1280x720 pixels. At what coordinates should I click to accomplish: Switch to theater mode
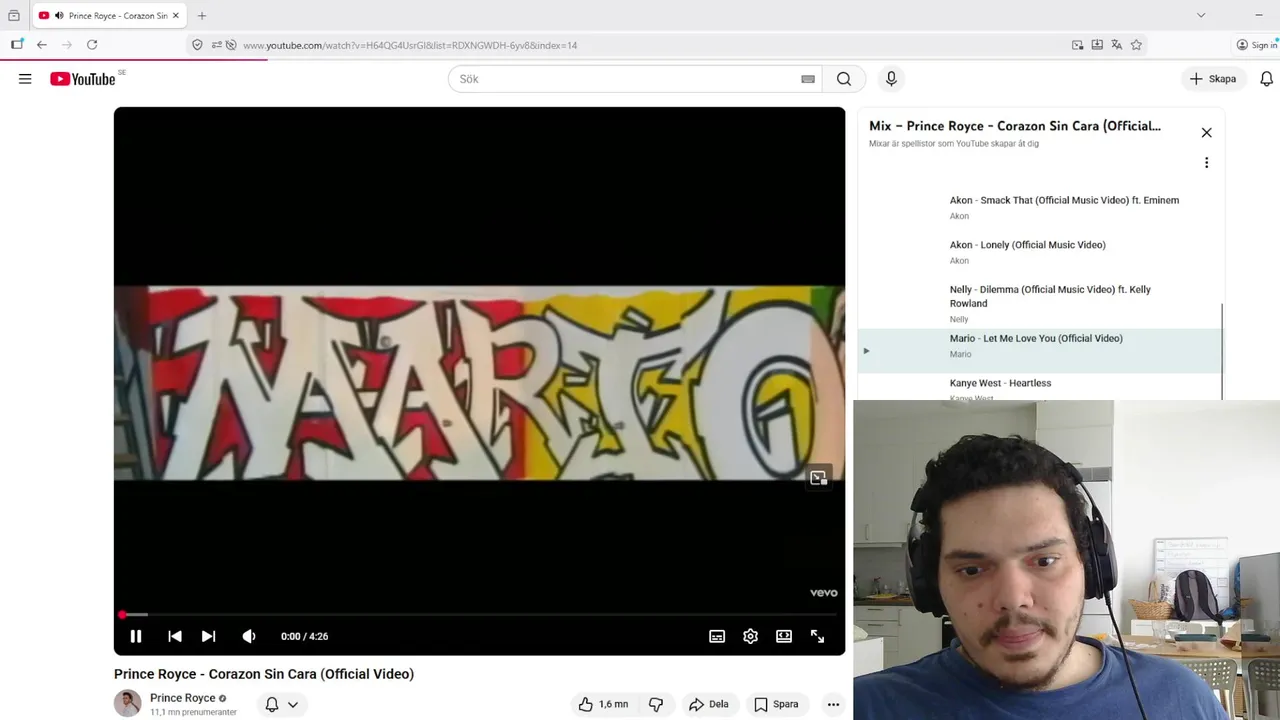(x=784, y=636)
